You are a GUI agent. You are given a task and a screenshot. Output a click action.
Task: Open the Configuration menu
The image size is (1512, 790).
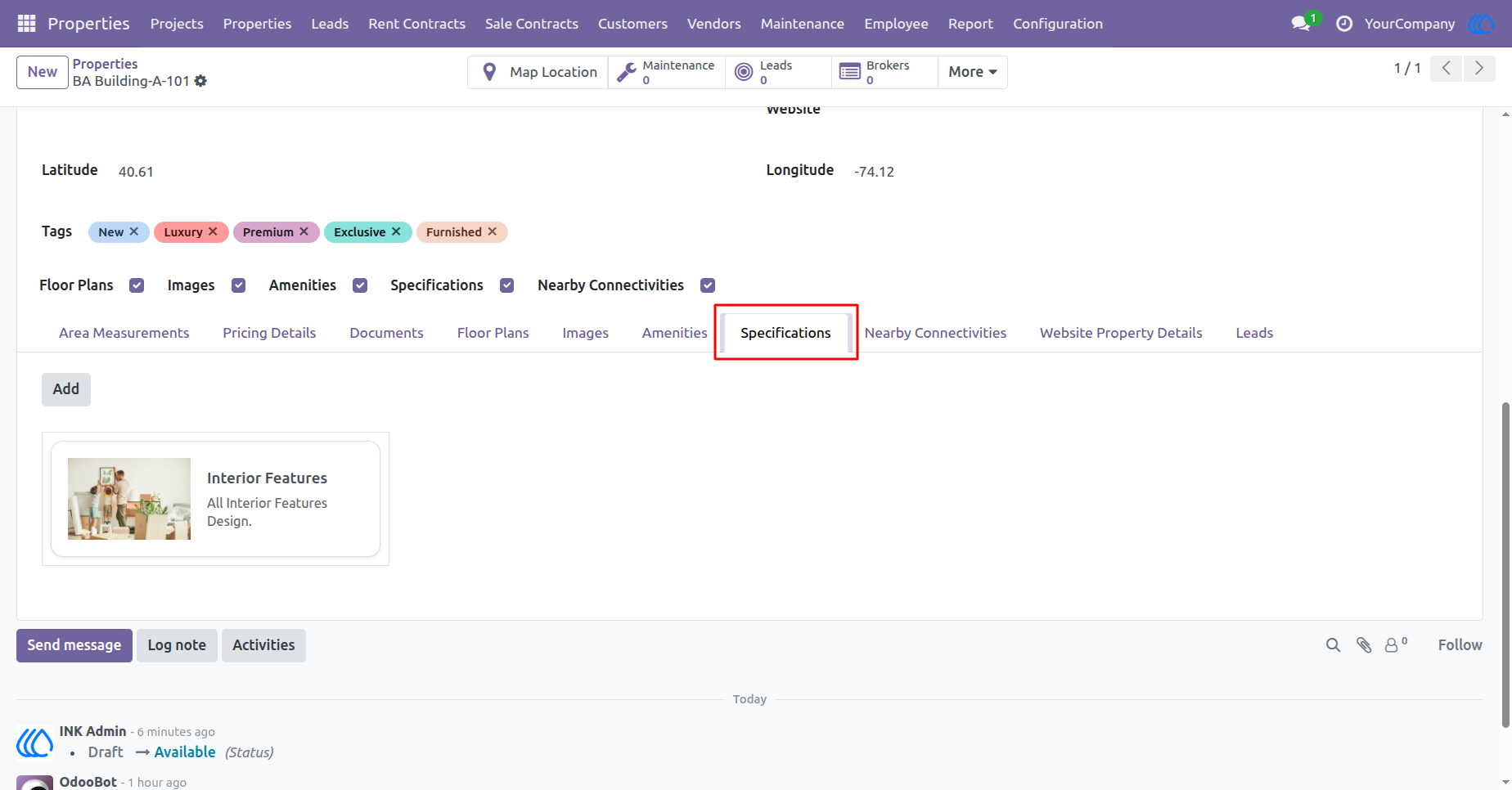coord(1058,24)
